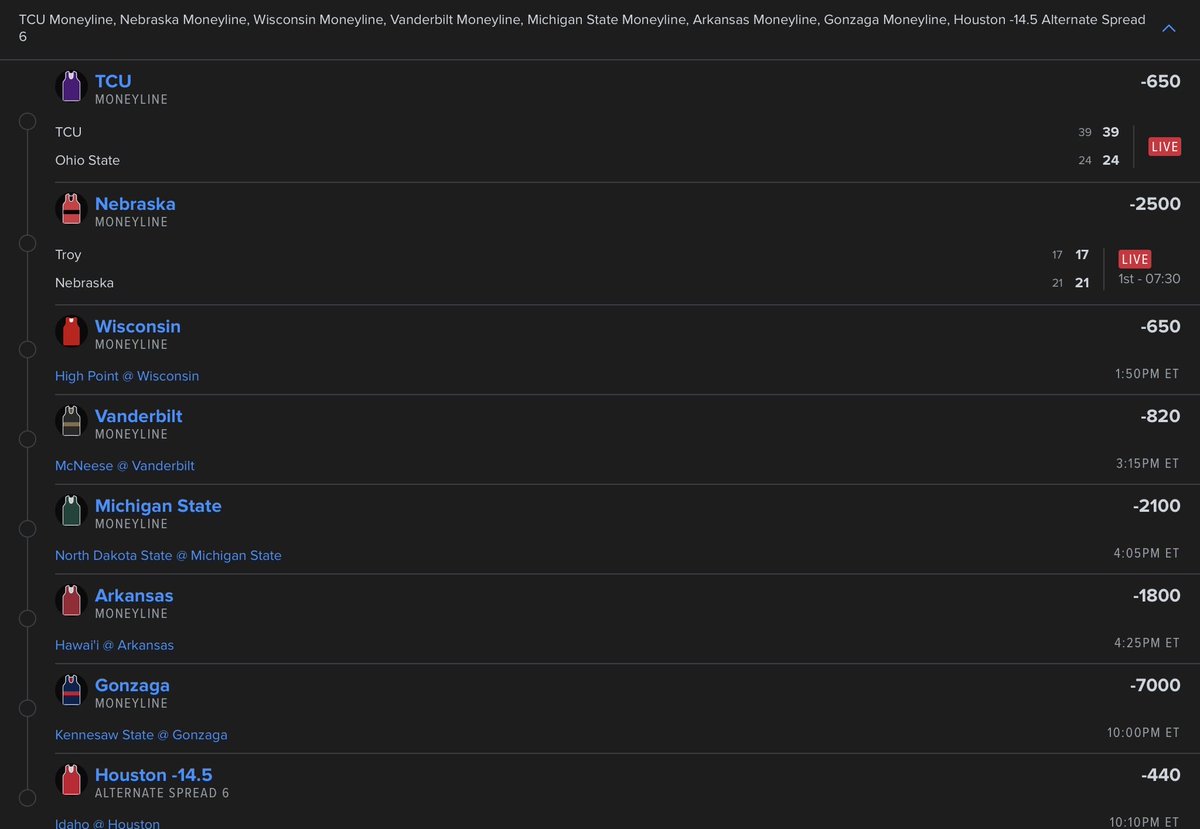Click the Wisconsin jersey icon

coord(71,332)
